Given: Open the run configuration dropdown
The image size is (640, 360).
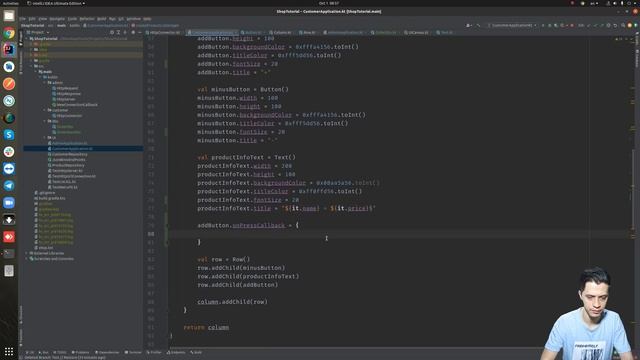Looking at the screenshot, I should click(512, 25).
